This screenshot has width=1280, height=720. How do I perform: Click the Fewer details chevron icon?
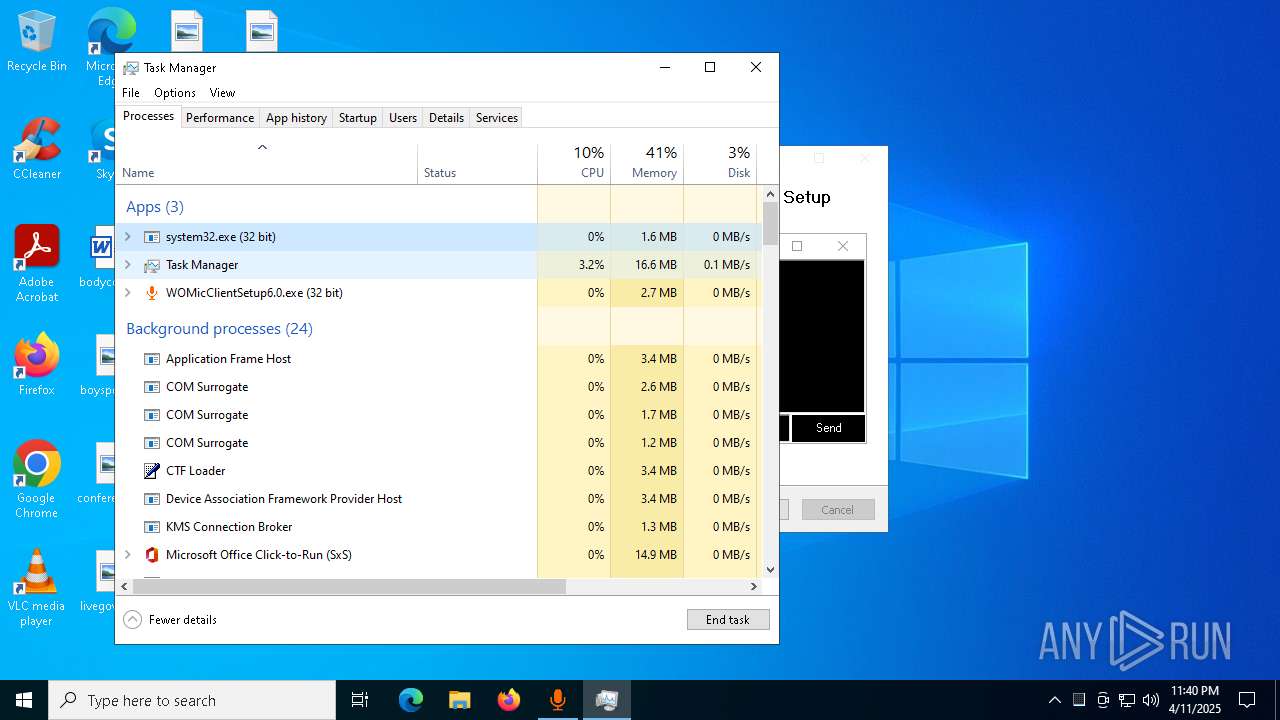[133, 620]
